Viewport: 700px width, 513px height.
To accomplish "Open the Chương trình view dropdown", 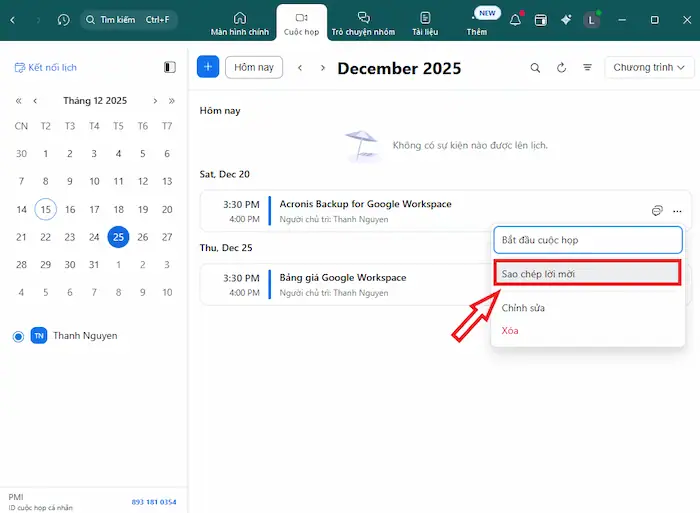I will tap(649, 67).
